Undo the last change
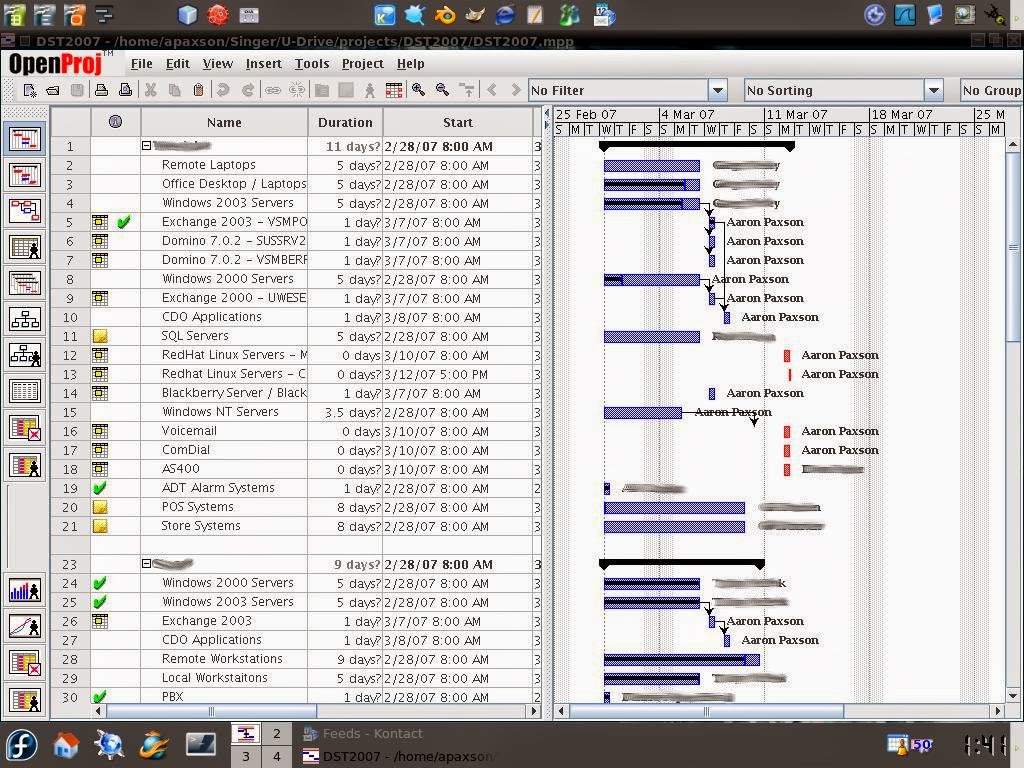Screen dimensions: 1024x768 (225, 90)
